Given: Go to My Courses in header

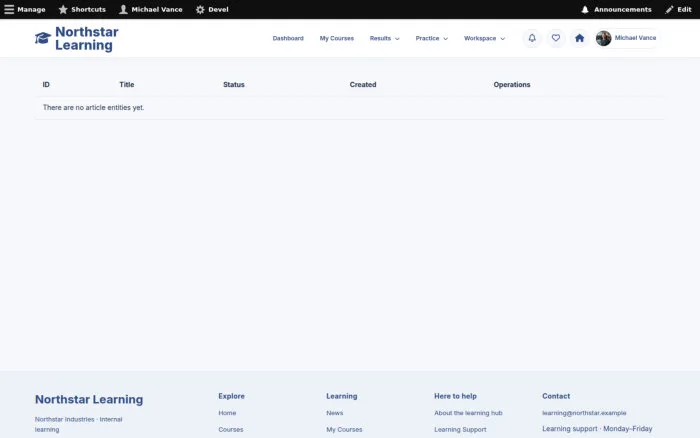Looking at the screenshot, I should pos(337,38).
